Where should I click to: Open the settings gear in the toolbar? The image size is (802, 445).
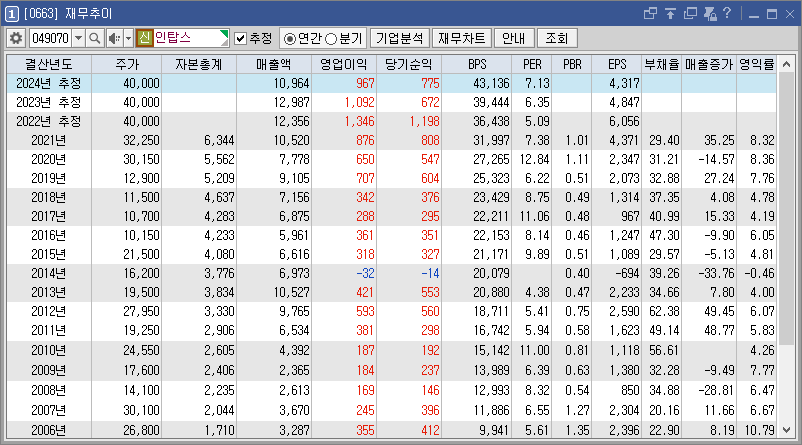[16, 38]
